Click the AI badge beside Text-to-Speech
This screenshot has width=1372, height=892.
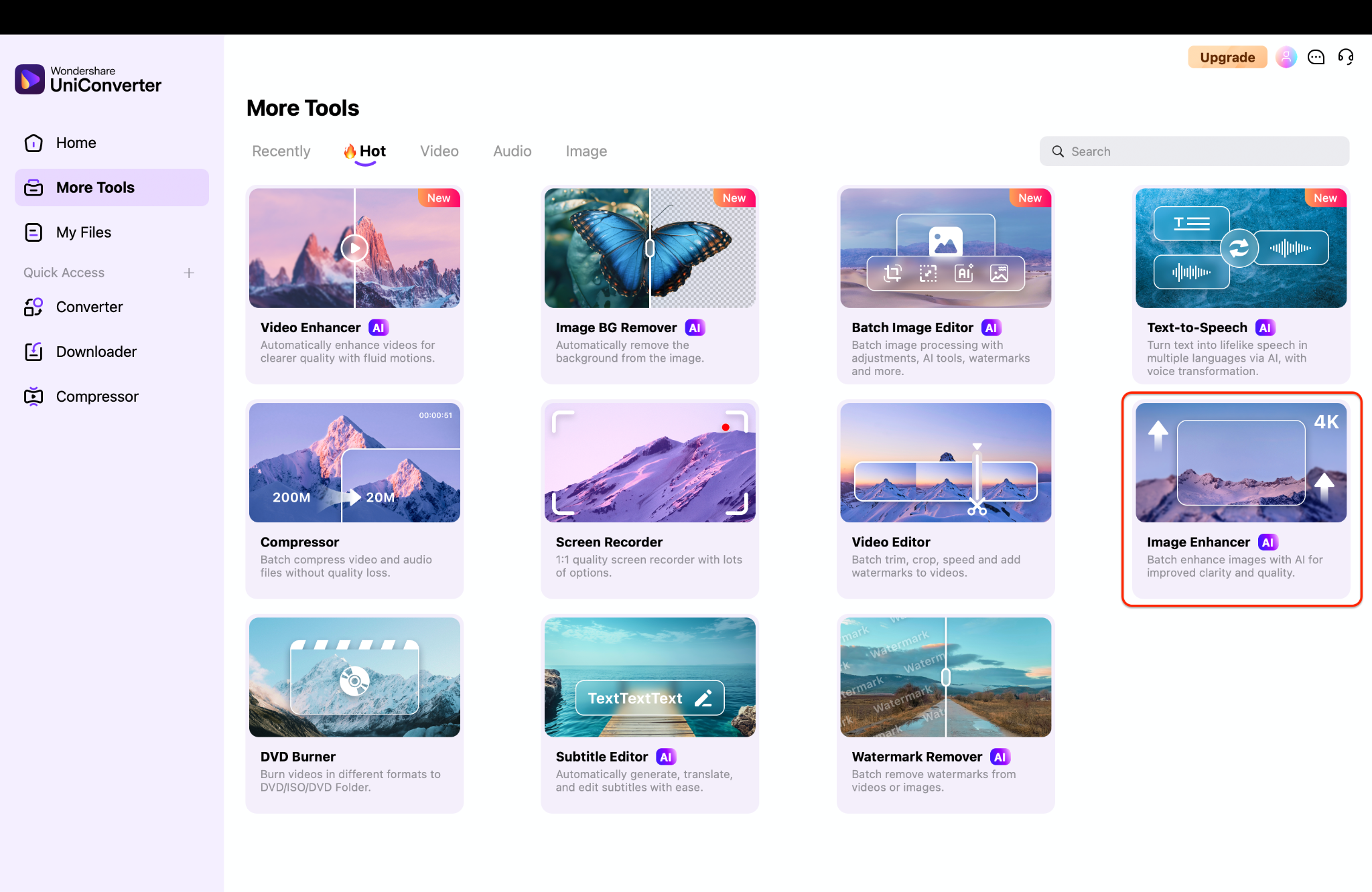click(1265, 327)
